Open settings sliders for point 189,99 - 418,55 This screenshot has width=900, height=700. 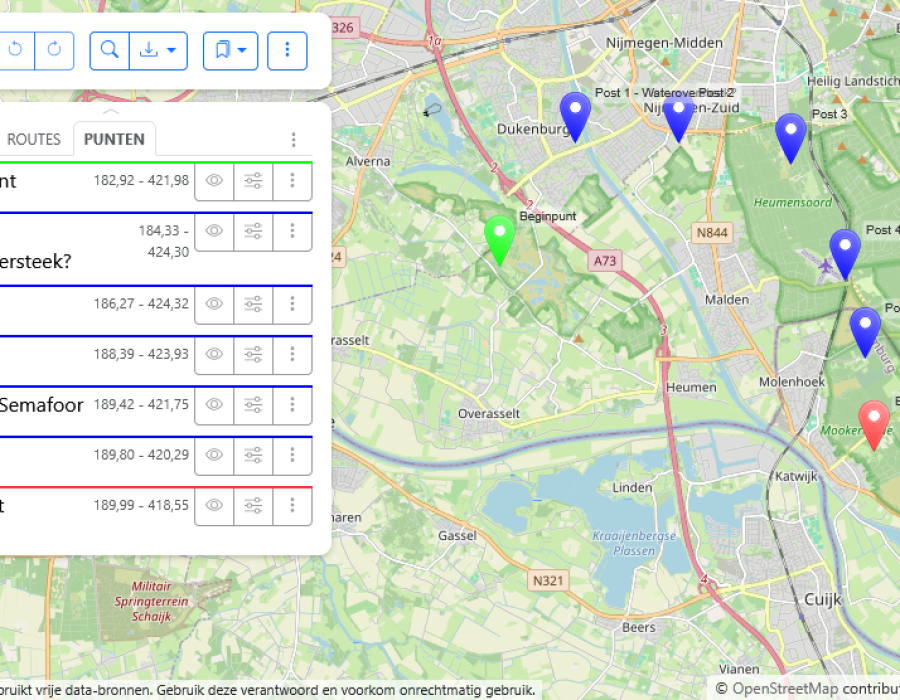click(253, 505)
